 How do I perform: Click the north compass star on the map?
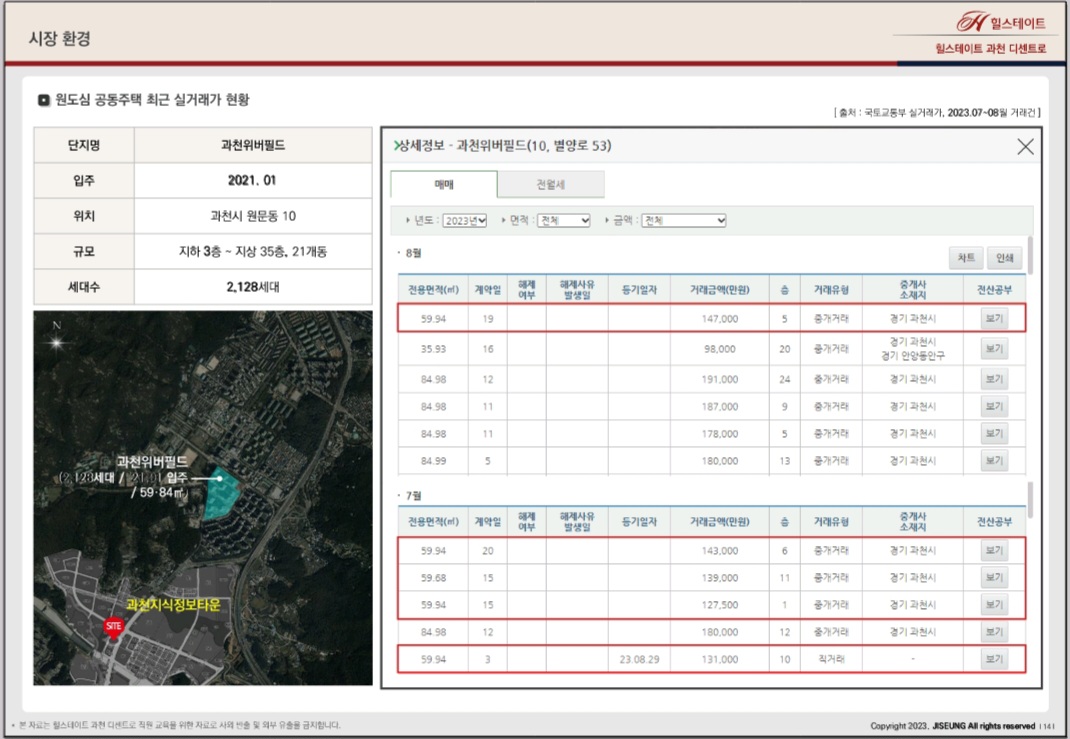point(57,343)
